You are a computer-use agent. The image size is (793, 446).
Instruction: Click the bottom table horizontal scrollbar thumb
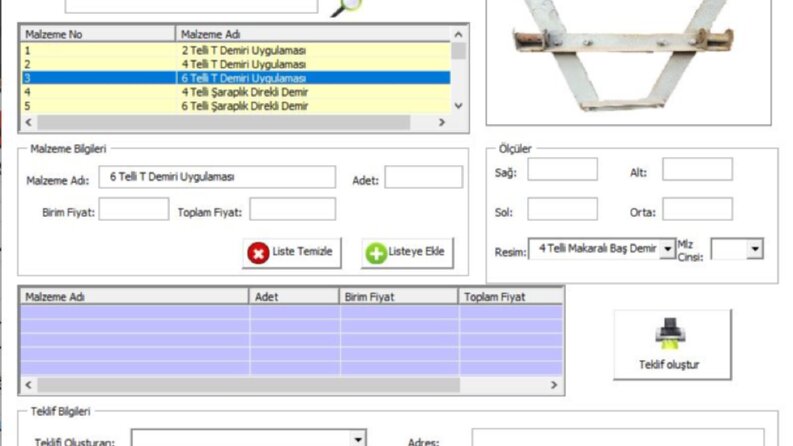[x=248, y=385]
